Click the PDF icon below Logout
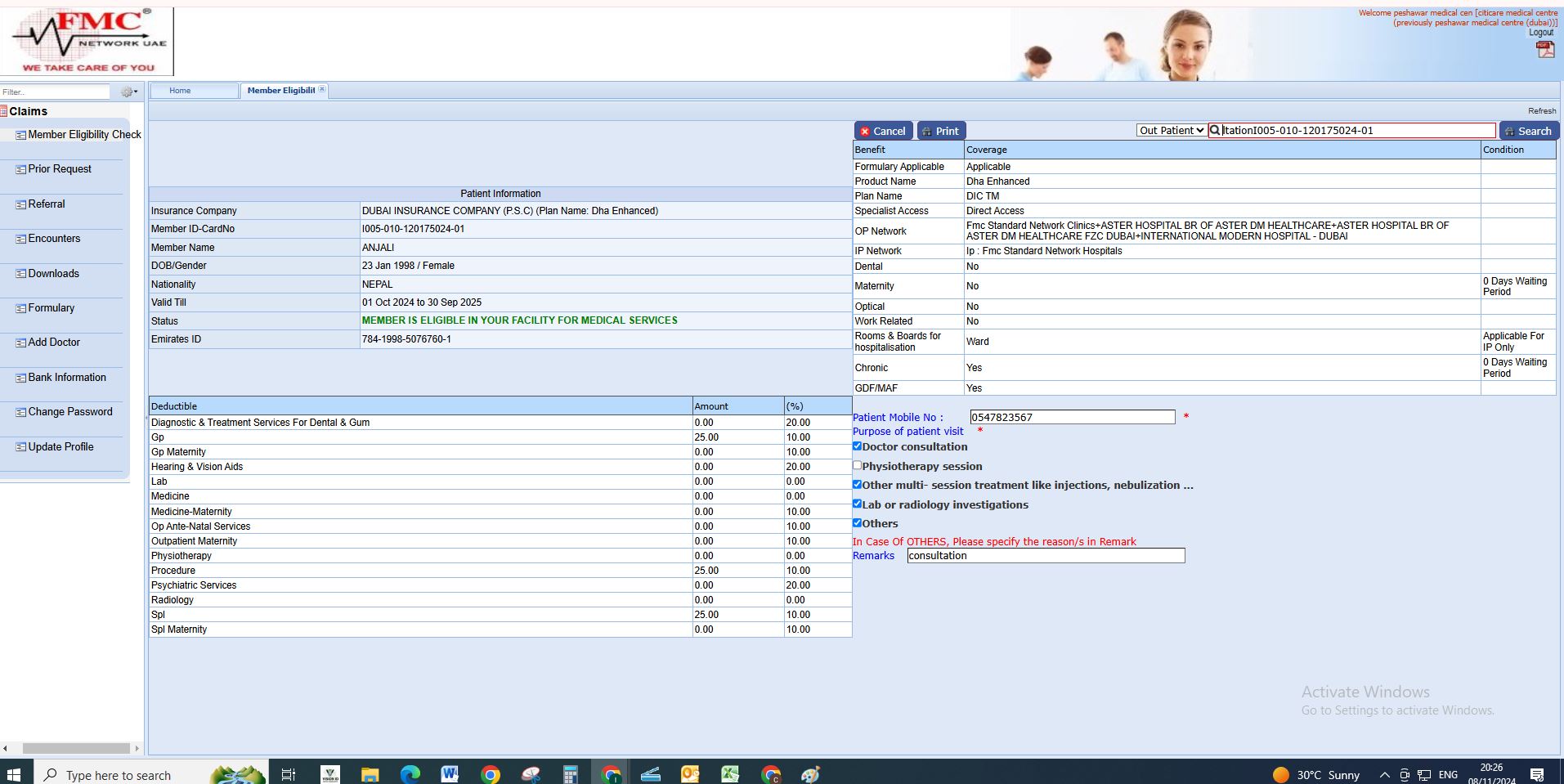Screen dimensions: 1564x784 [1544, 49]
